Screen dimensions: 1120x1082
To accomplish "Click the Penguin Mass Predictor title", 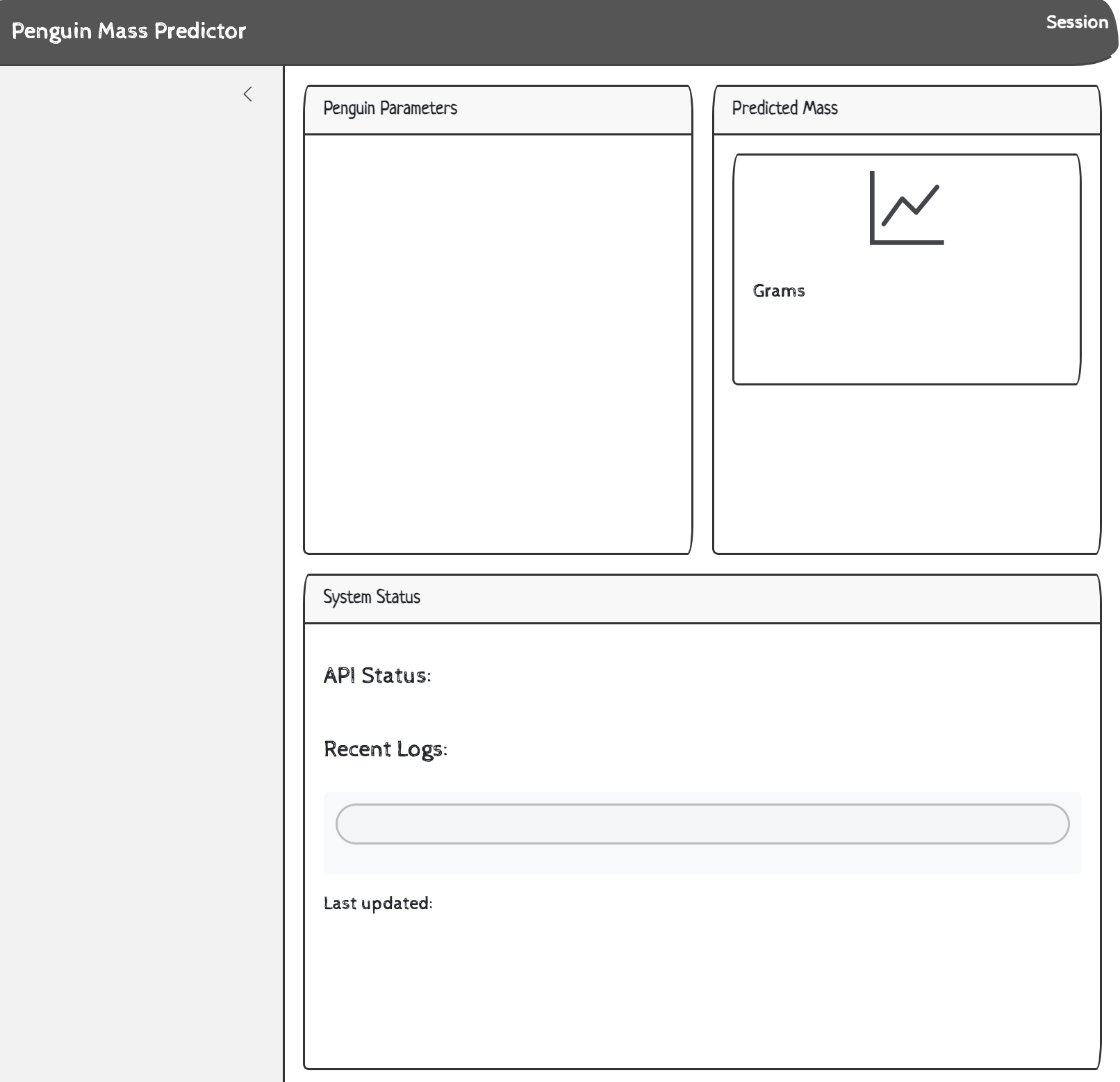I will (129, 31).
